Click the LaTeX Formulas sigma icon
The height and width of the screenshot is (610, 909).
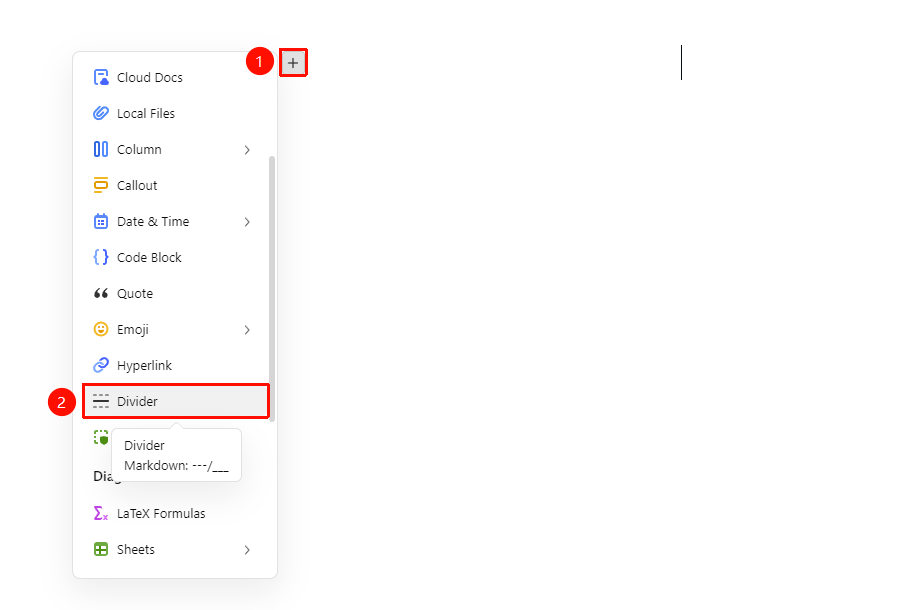click(x=101, y=513)
